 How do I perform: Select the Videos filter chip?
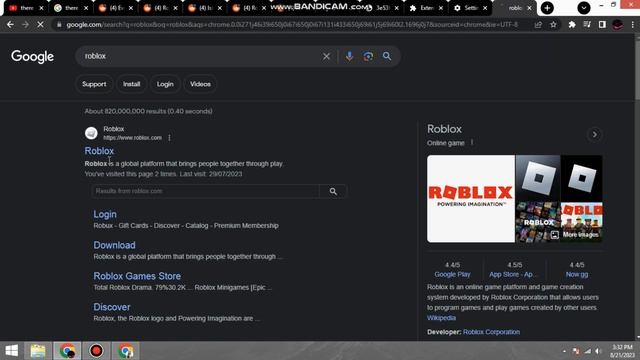tap(200, 84)
